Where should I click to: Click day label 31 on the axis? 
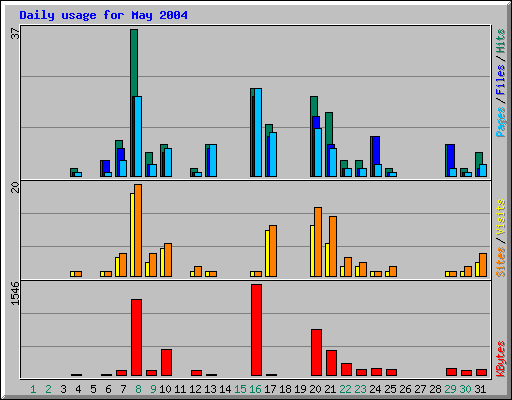pos(480,389)
